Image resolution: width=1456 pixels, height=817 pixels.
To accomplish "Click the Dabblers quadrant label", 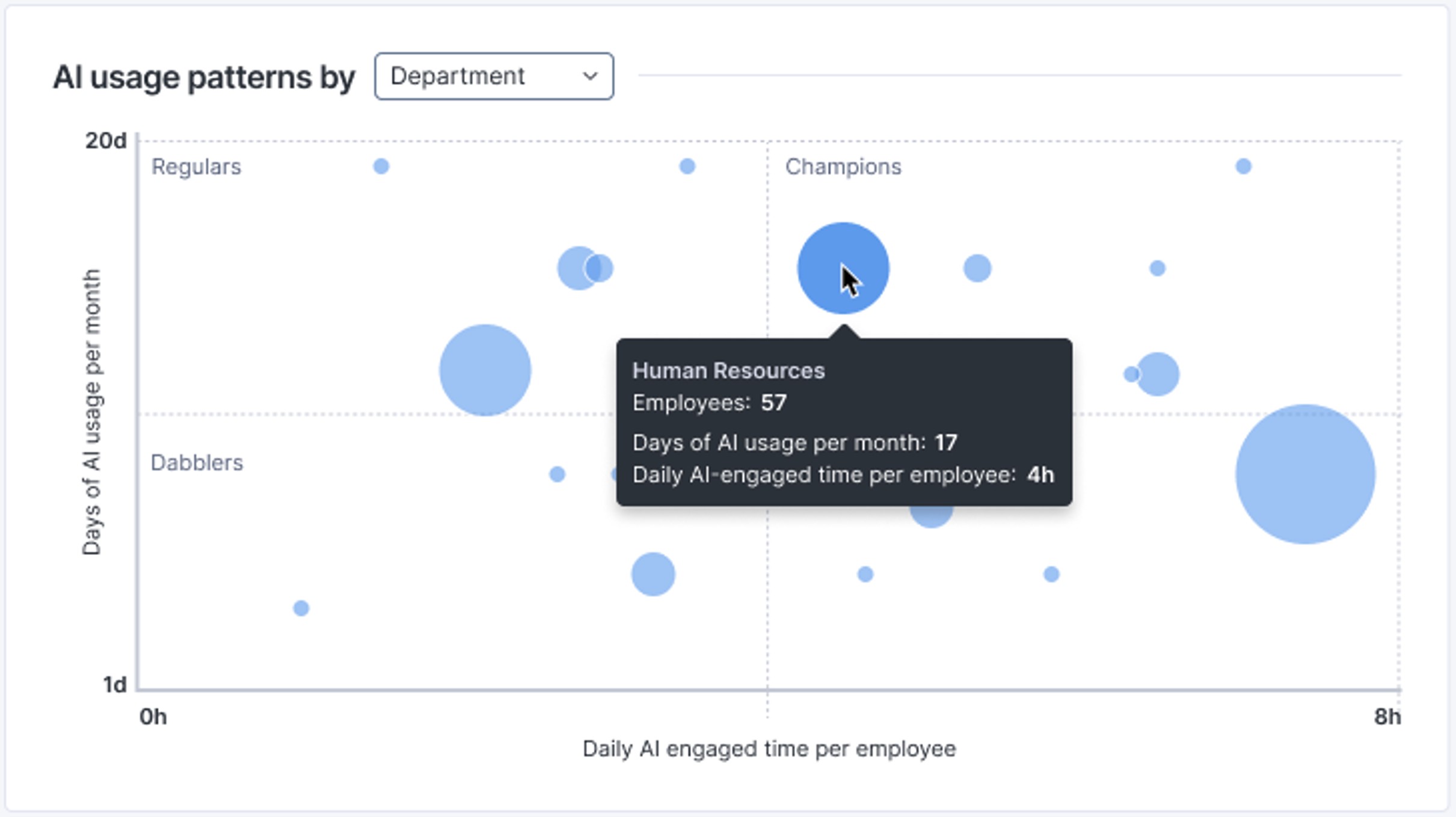I will tap(197, 463).
